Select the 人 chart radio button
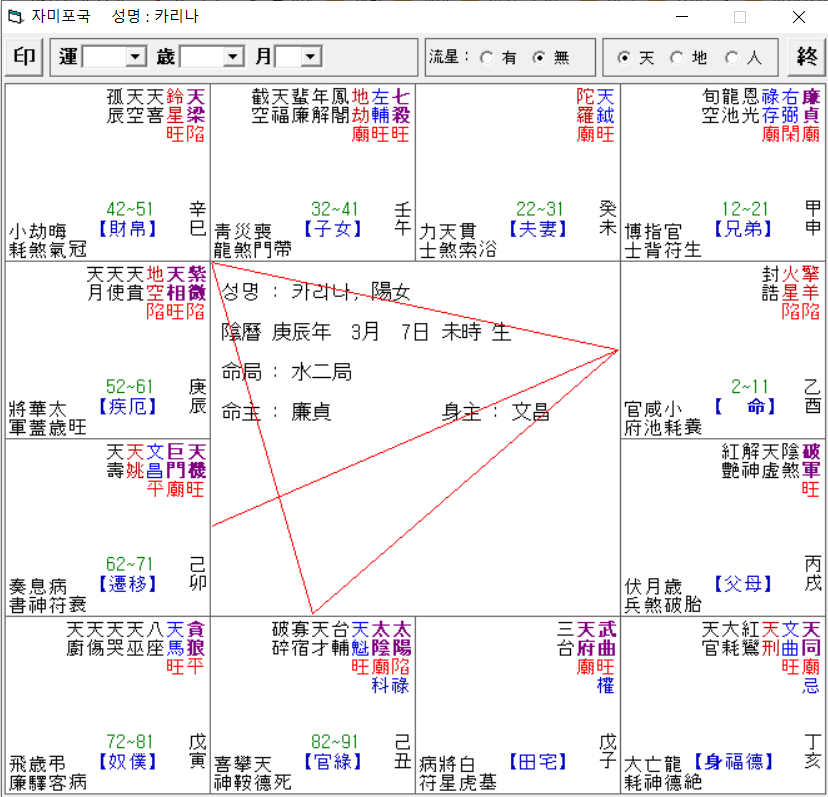 pos(731,58)
